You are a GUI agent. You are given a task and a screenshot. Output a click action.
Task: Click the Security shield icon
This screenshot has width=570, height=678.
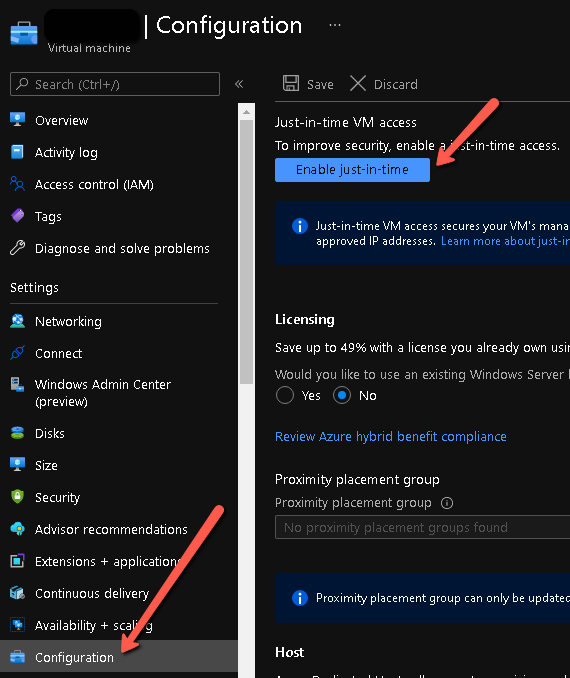click(17, 496)
